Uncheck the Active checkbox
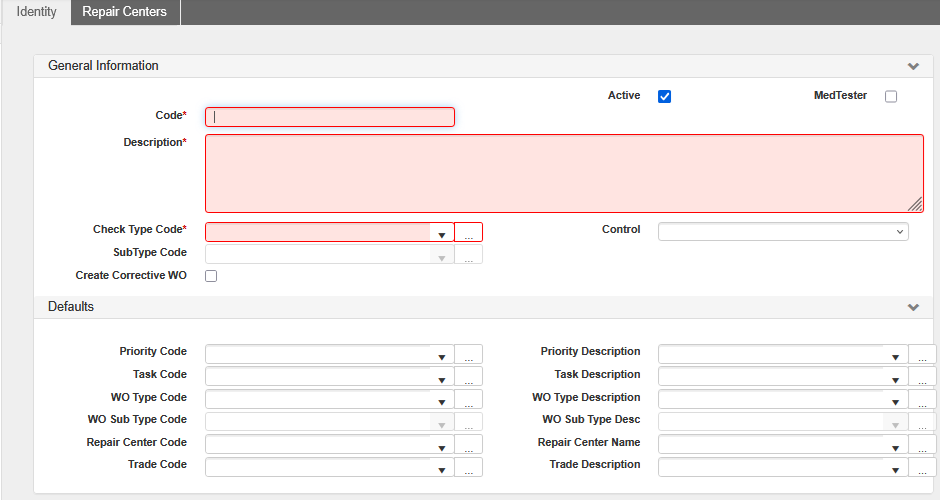 tap(664, 97)
